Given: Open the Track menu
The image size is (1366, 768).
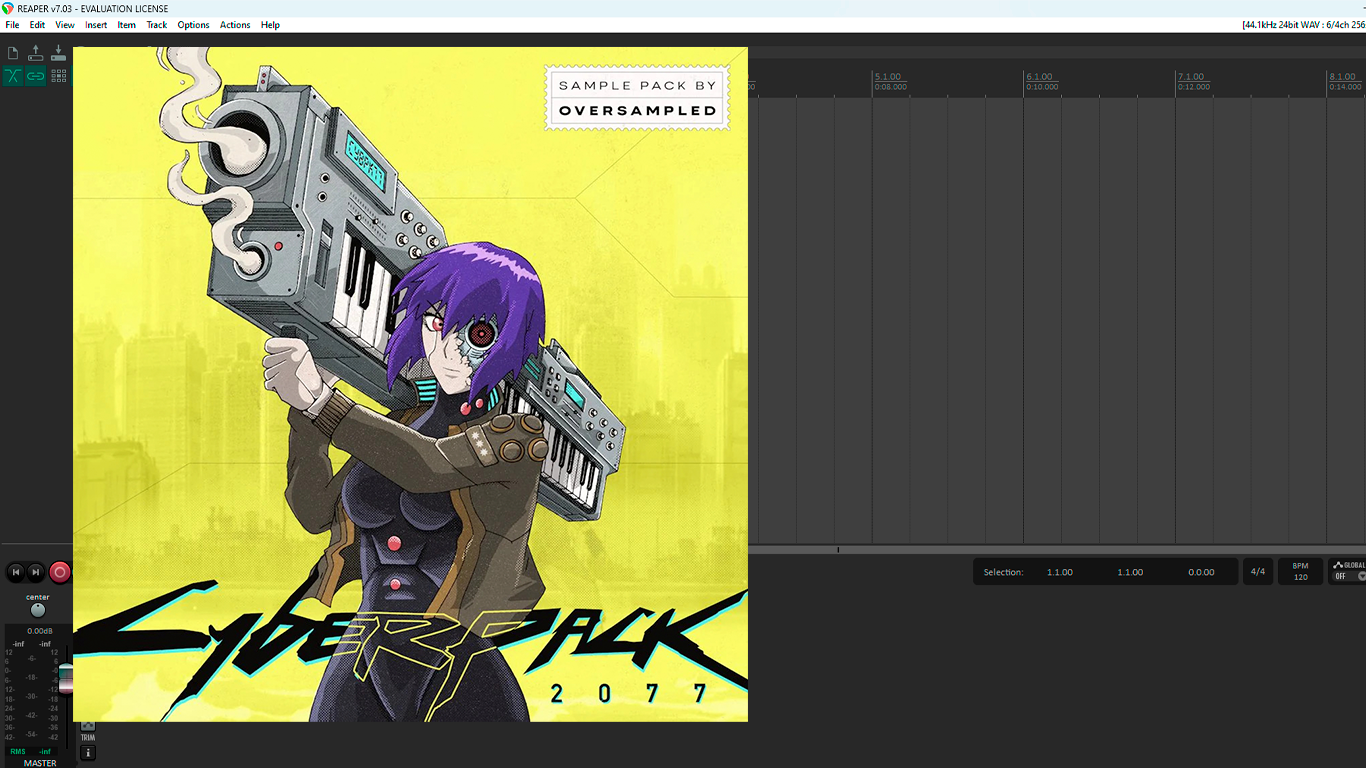Looking at the screenshot, I should (157, 25).
